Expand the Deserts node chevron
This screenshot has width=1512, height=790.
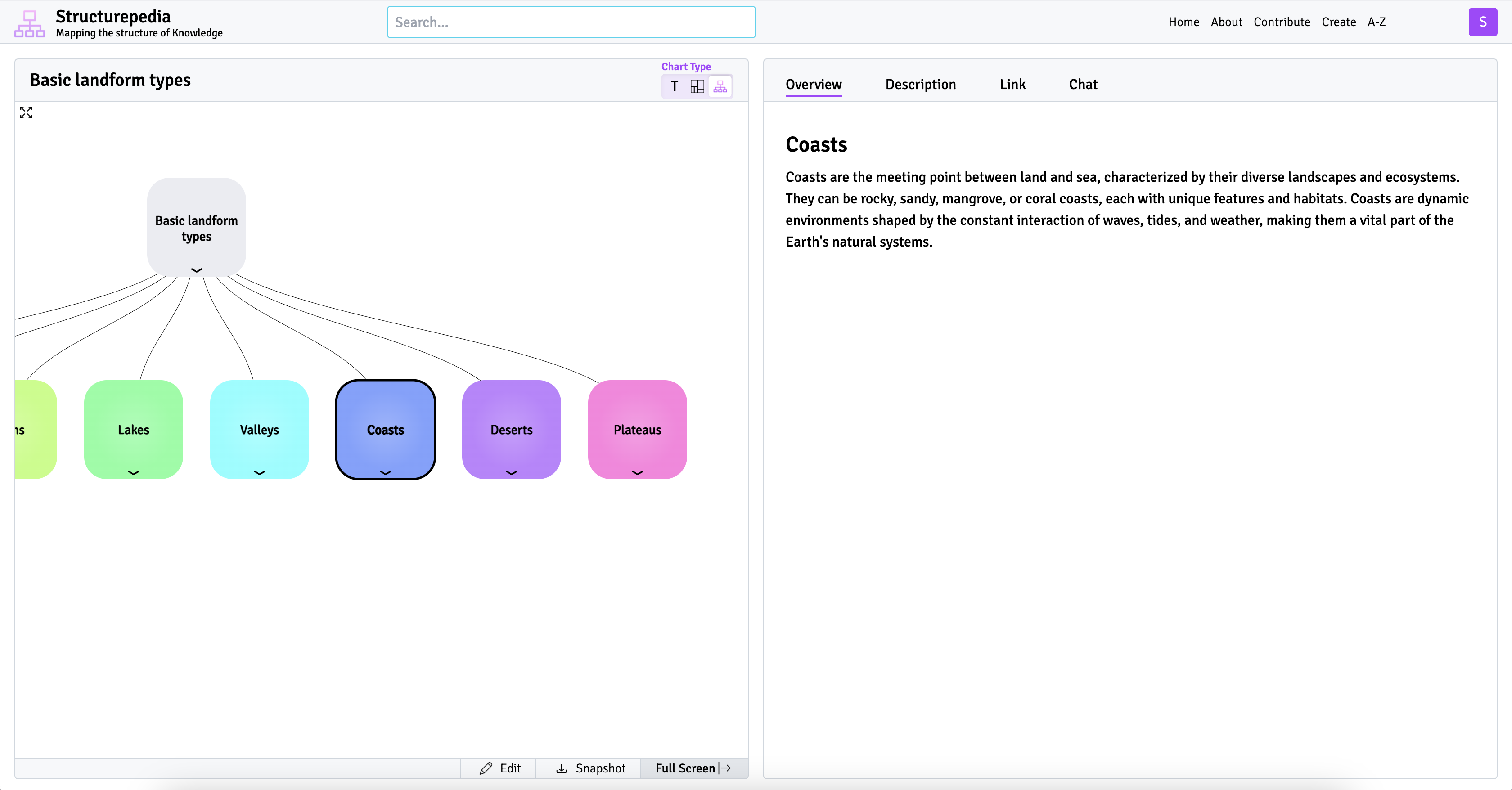click(511, 472)
